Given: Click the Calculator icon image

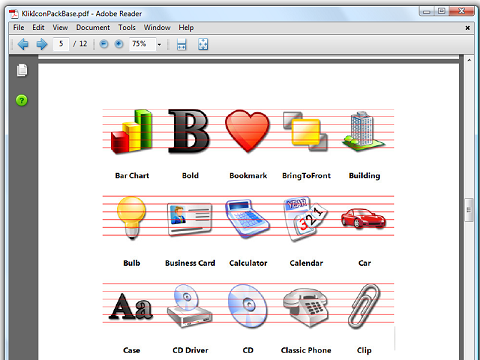Looking at the screenshot, I should pyautogui.click(x=247, y=218).
